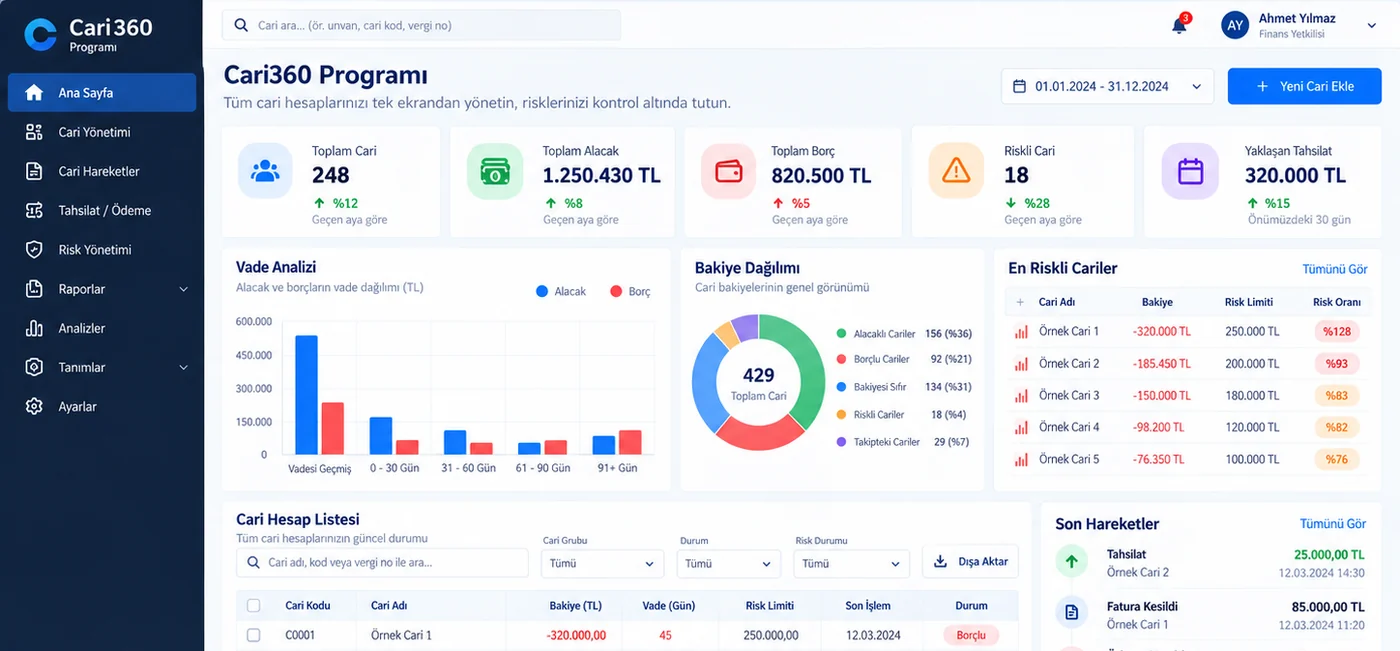Expand the Raporlar menu chevron
Viewport: 1400px width, 651px height.
coord(183,289)
